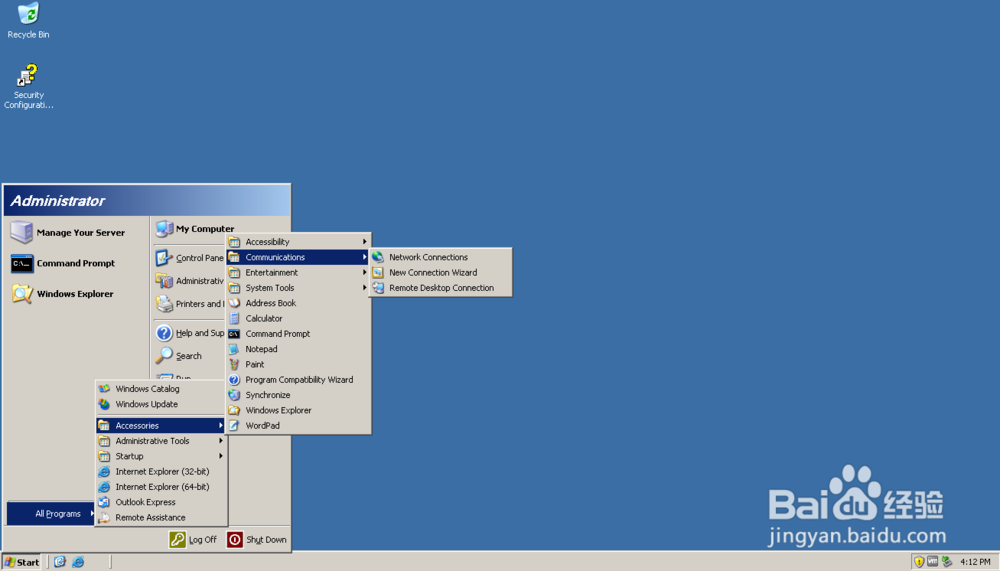Image resolution: width=1000 pixels, height=571 pixels.
Task: Click the Administrative Tools icon in right column
Action: tap(164, 281)
